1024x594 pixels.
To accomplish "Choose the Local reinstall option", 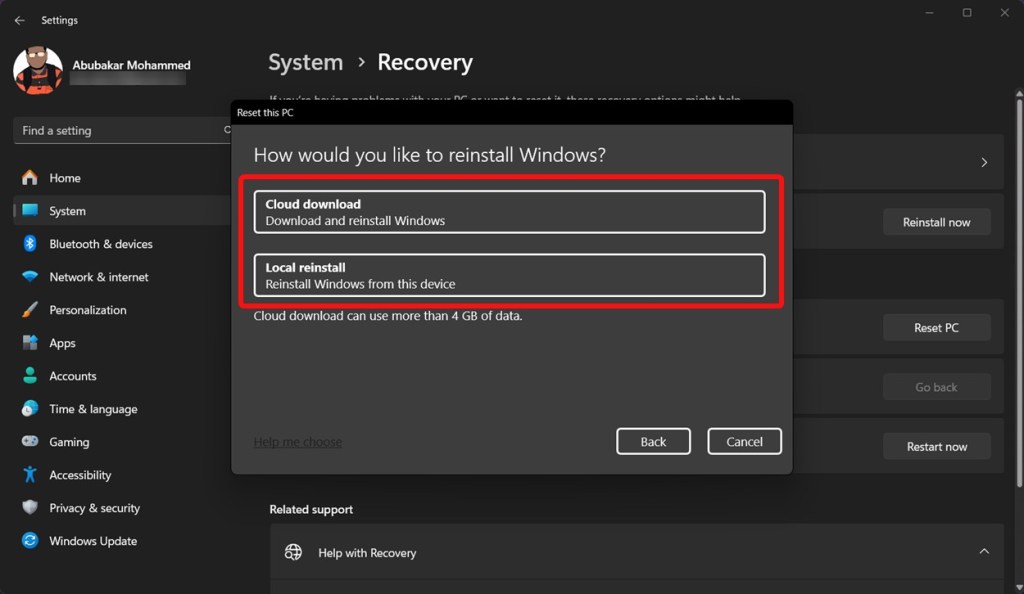I will 509,275.
